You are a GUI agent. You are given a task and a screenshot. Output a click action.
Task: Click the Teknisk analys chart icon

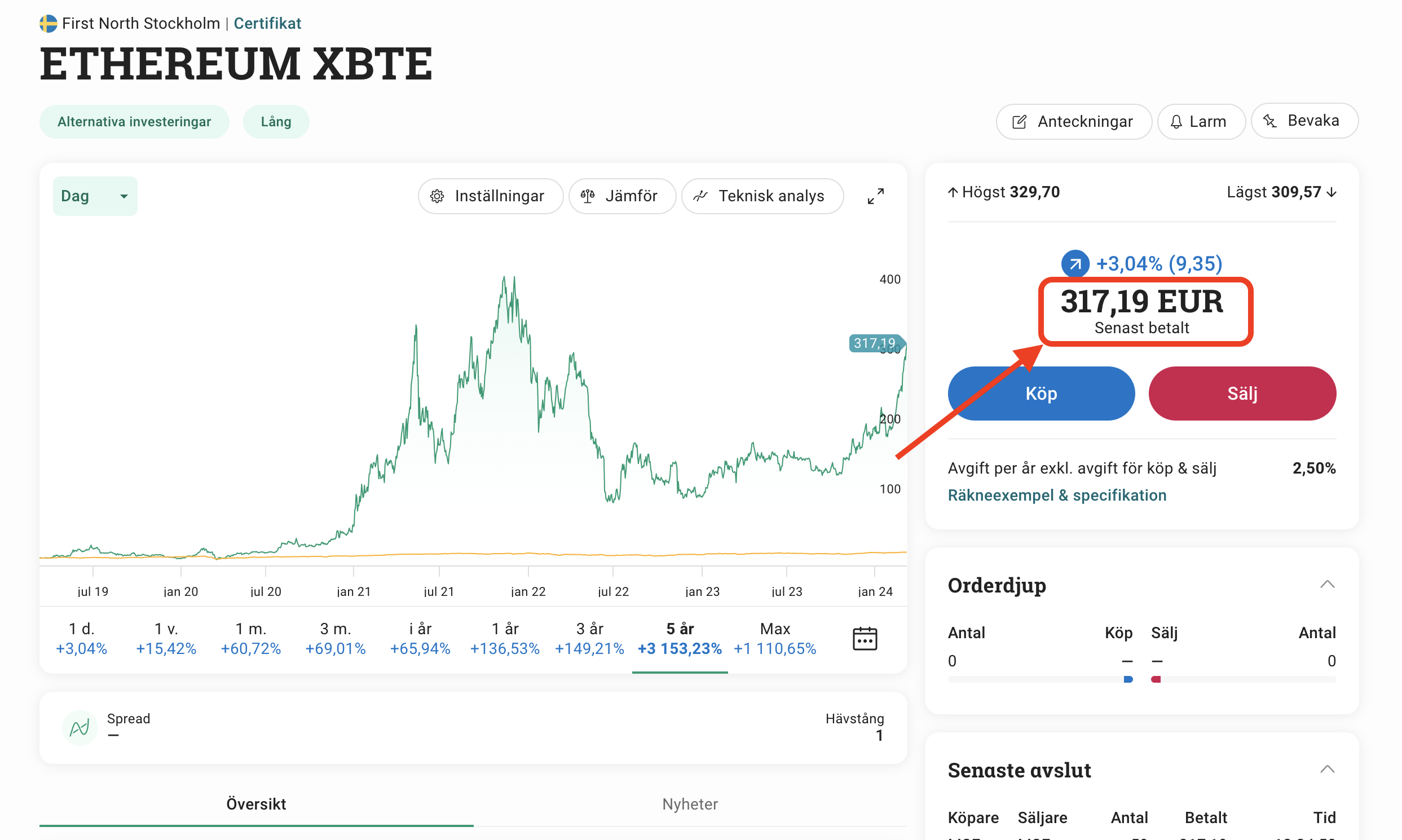coord(700,196)
